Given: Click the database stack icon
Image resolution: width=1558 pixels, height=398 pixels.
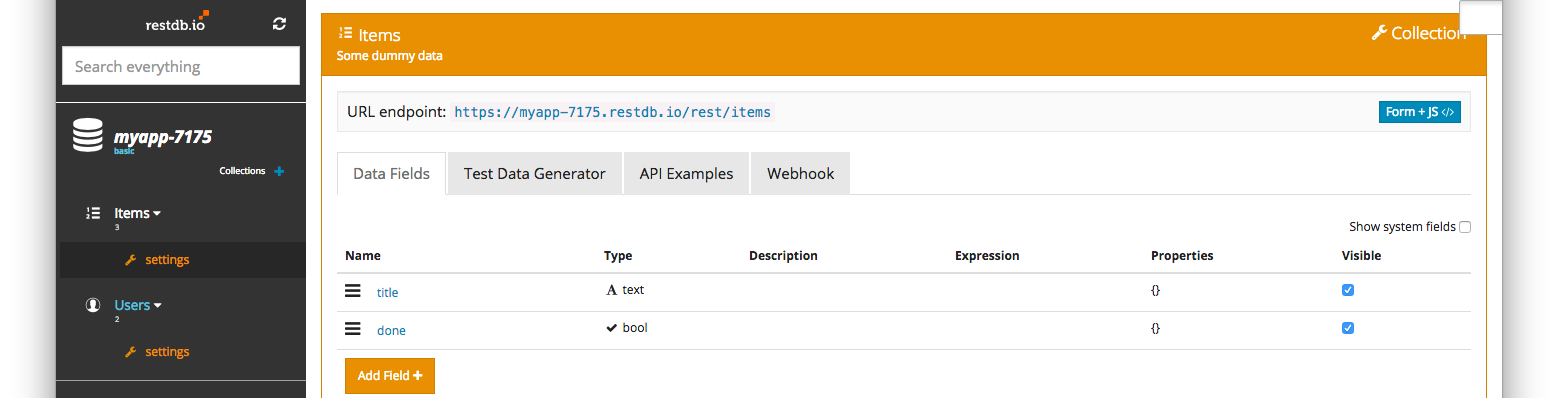Looking at the screenshot, I should (x=88, y=136).
